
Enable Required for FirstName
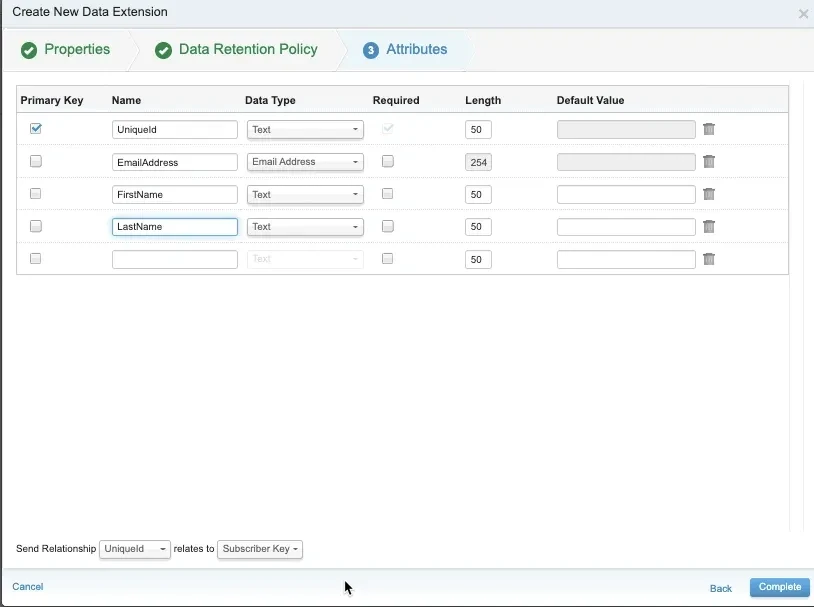point(387,194)
